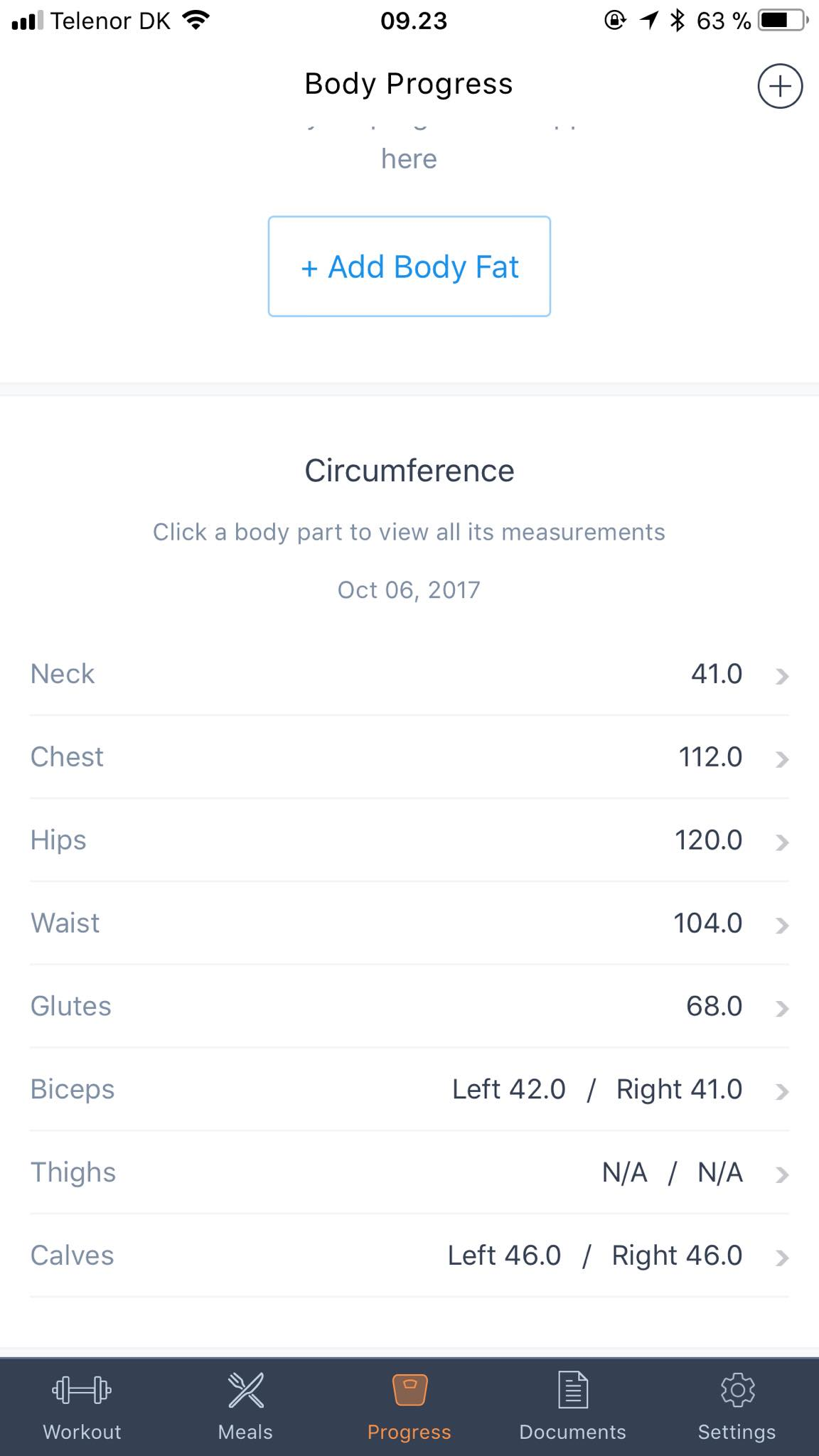Open the Meals fork and knife icon
819x1456 pixels.
coord(245,1389)
